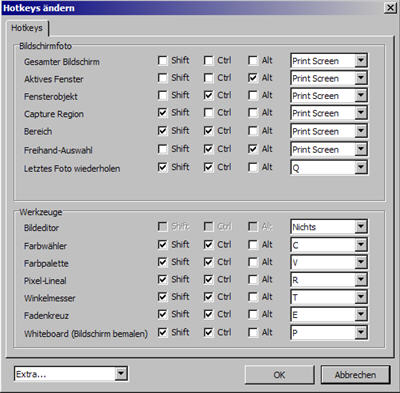400x393 pixels.
Task: Uncheck Shift for Capture Region
Action: [x=162, y=113]
